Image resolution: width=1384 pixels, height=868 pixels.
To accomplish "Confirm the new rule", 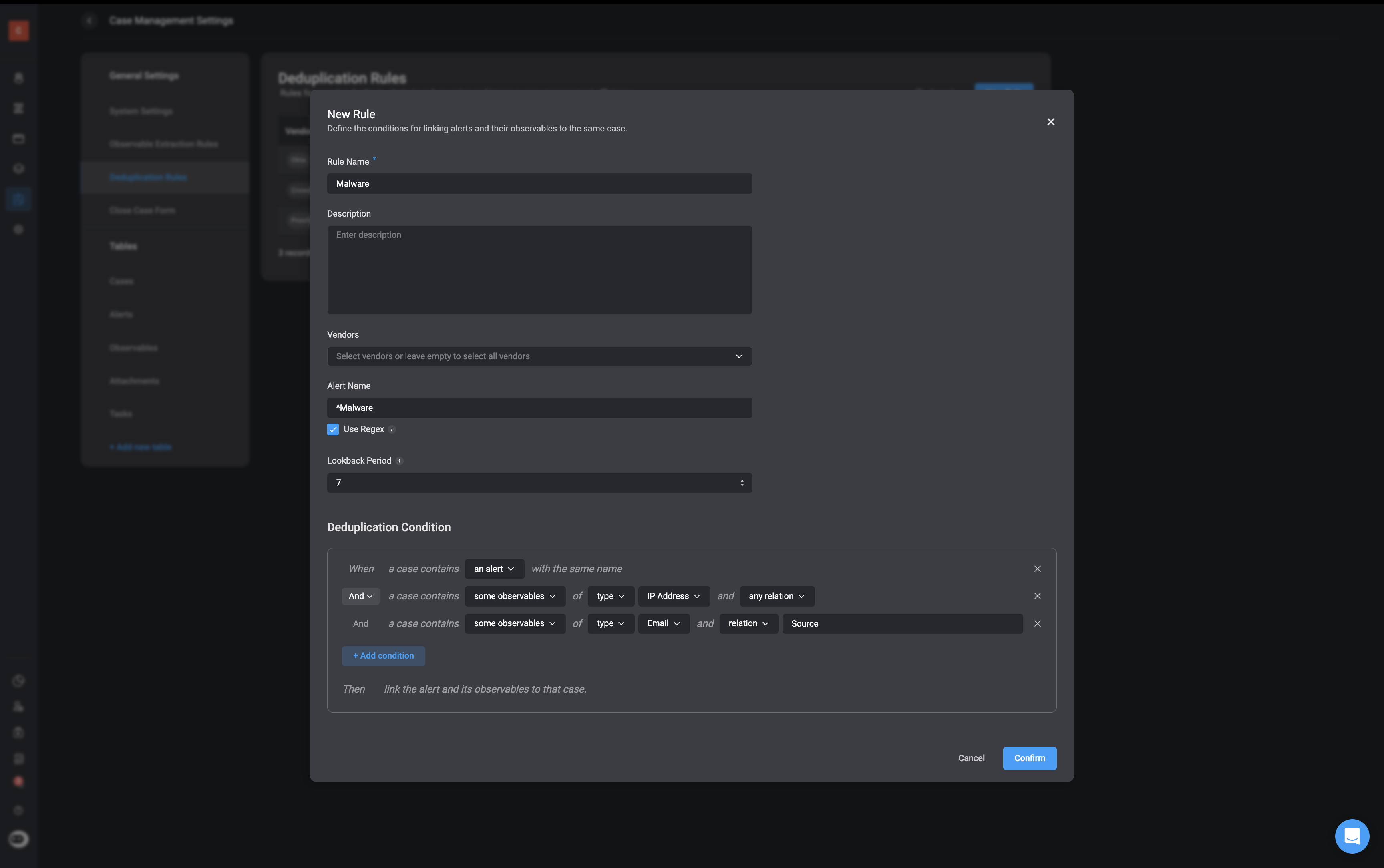I will (x=1029, y=758).
